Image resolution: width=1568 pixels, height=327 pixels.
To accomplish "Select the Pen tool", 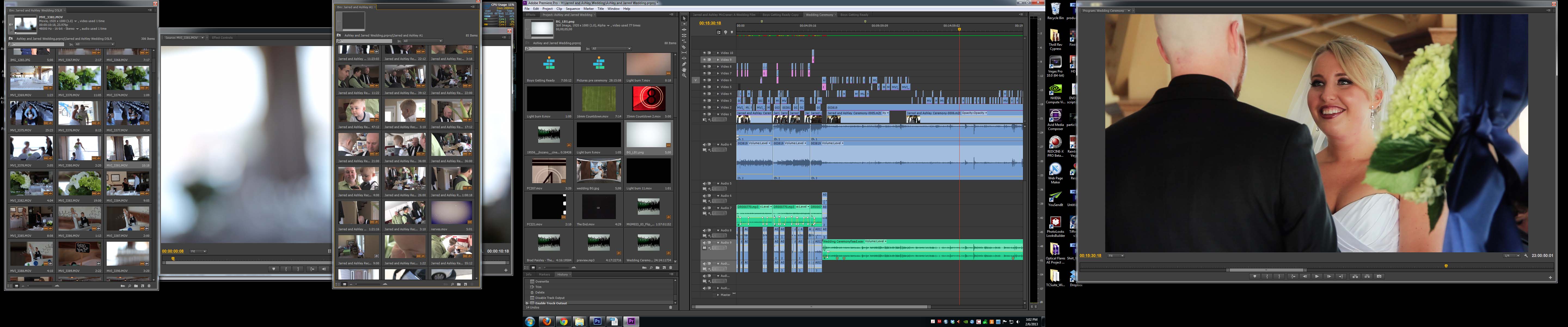I will pos(684,64).
